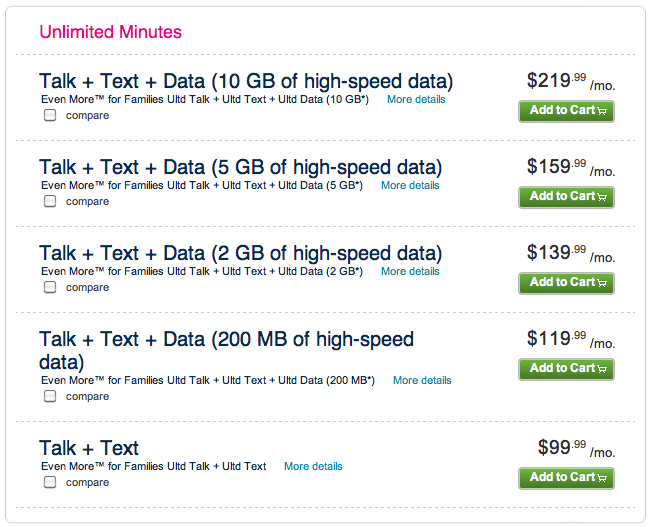Check compare for the 5 GB plan
Image resolution: width=652 pixels, height=527 pixels.
coord(50,201)
